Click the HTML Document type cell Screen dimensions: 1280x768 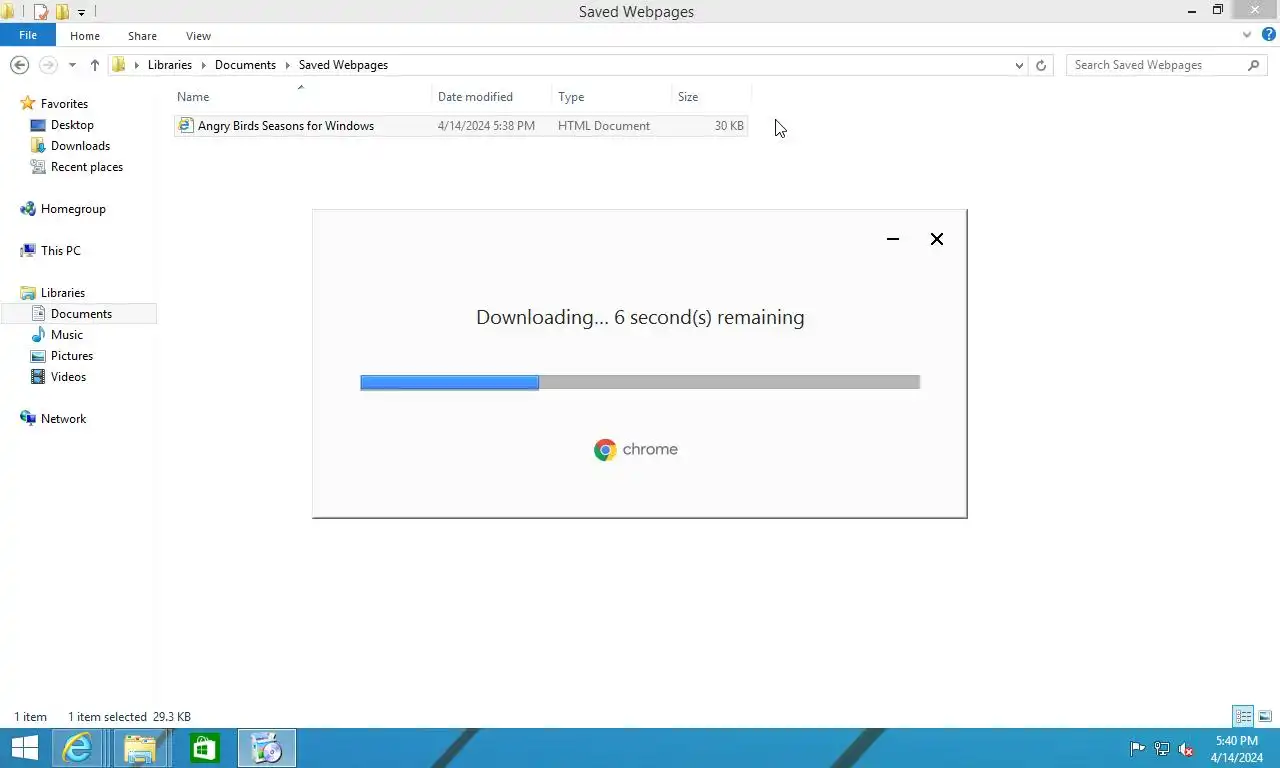point(604,126)
